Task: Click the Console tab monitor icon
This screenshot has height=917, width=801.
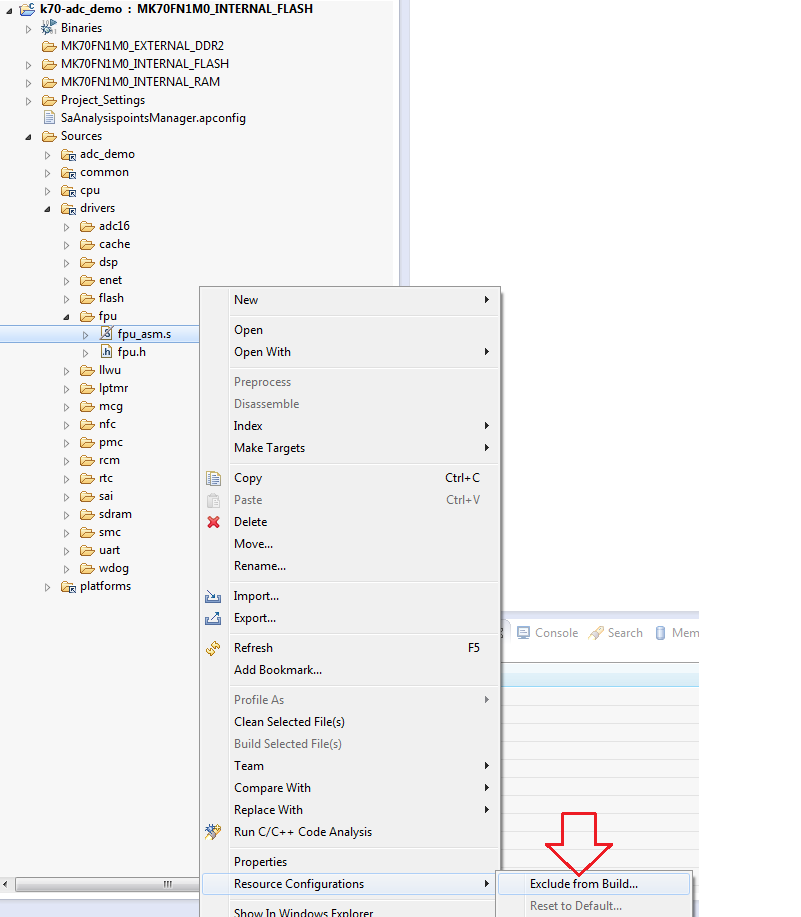Action: pos(523,633)
